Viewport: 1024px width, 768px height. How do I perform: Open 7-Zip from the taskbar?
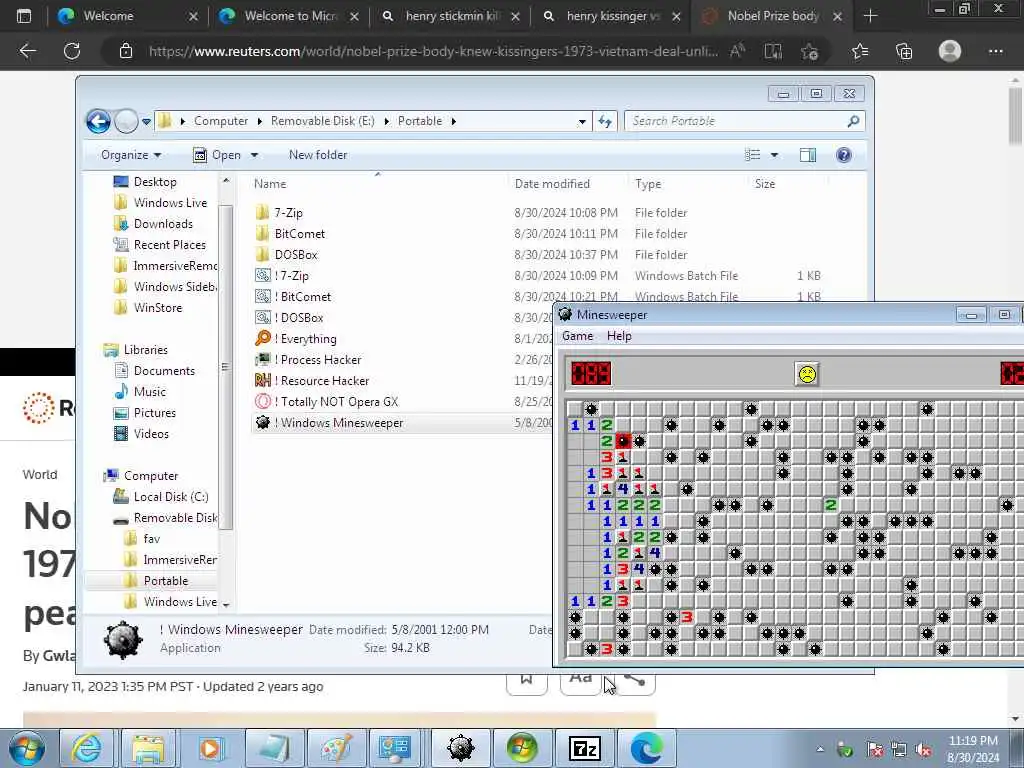[x=584, y=748]
